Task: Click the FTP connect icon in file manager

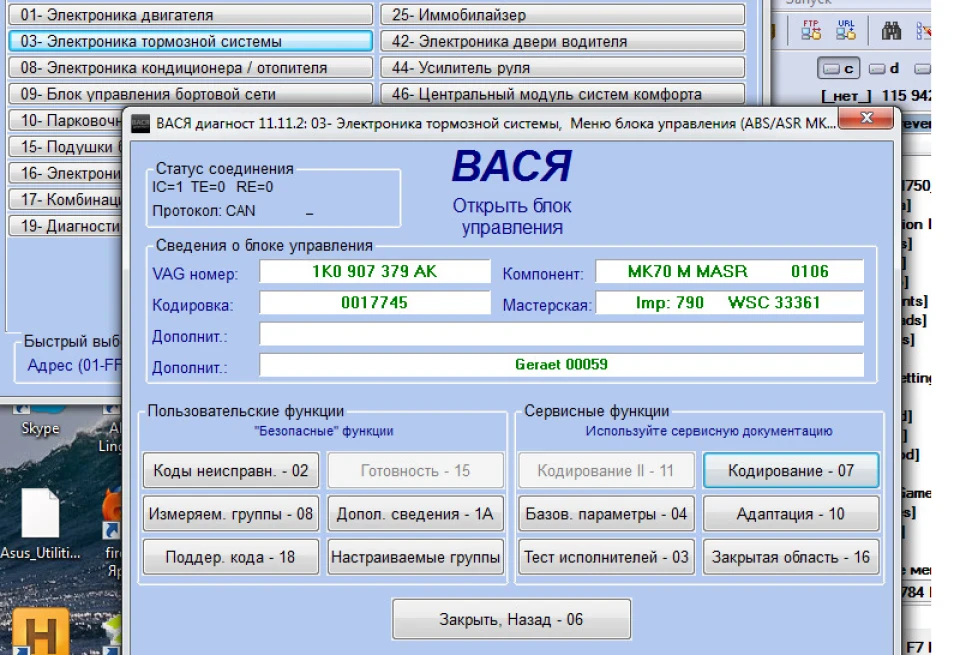Action: 811,29
